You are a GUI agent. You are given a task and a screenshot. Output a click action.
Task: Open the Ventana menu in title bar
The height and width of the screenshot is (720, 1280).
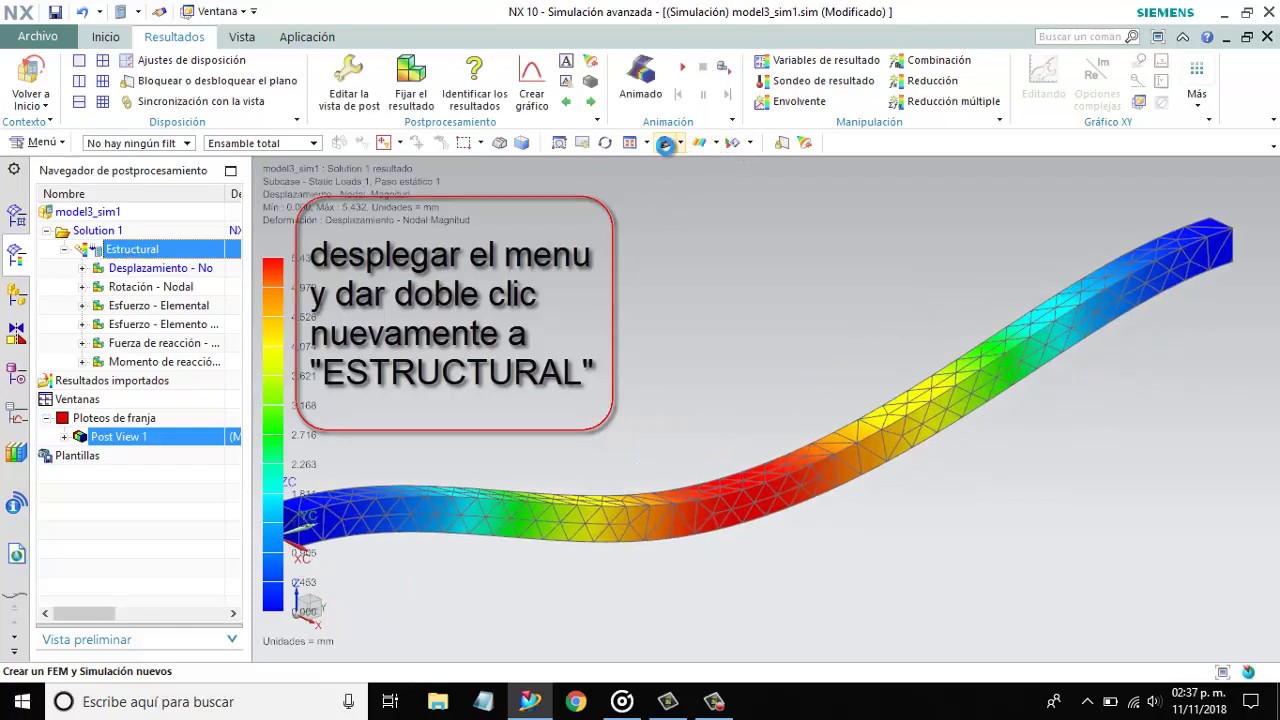coord(219,12)
